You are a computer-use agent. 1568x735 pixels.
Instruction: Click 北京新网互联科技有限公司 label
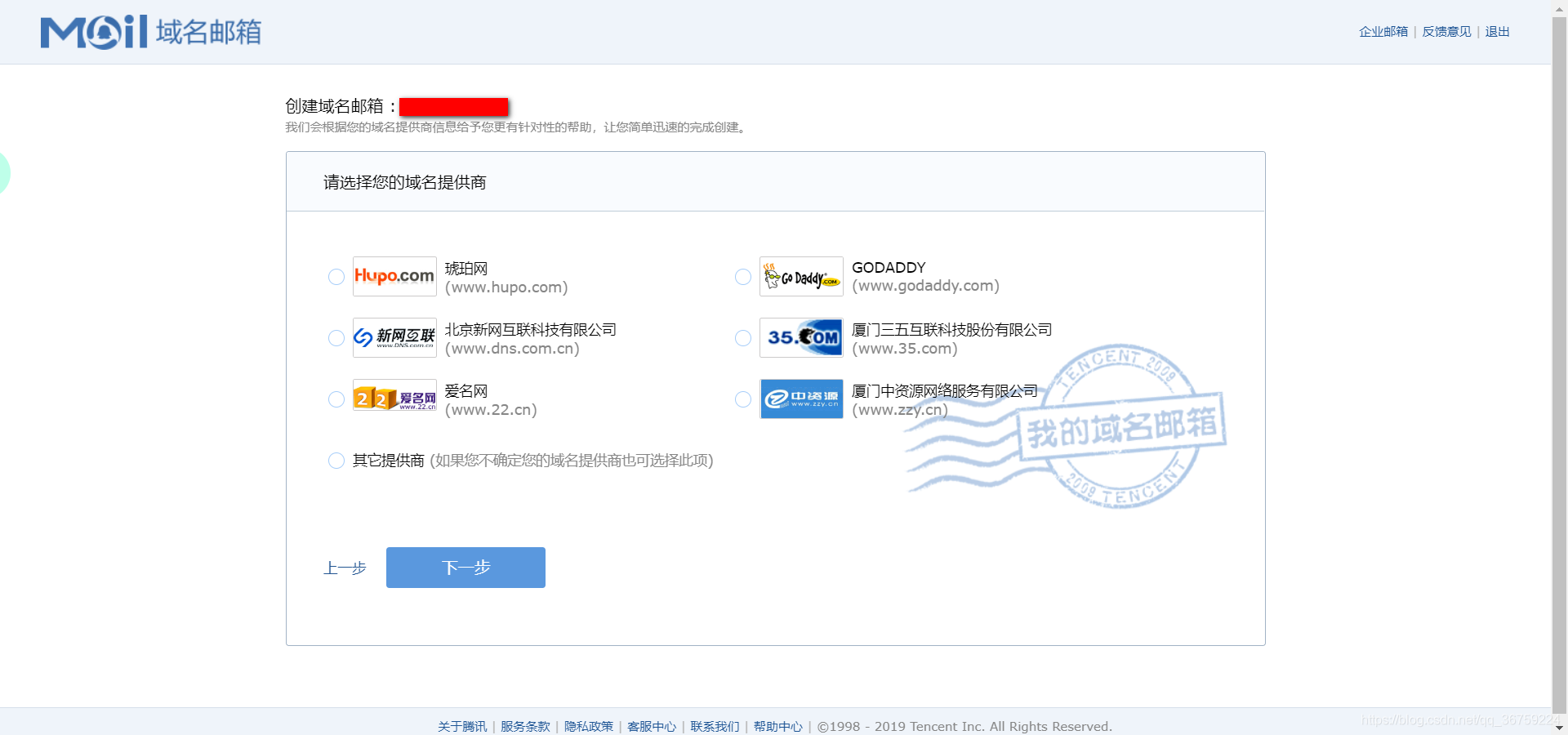tap(531, 330)
